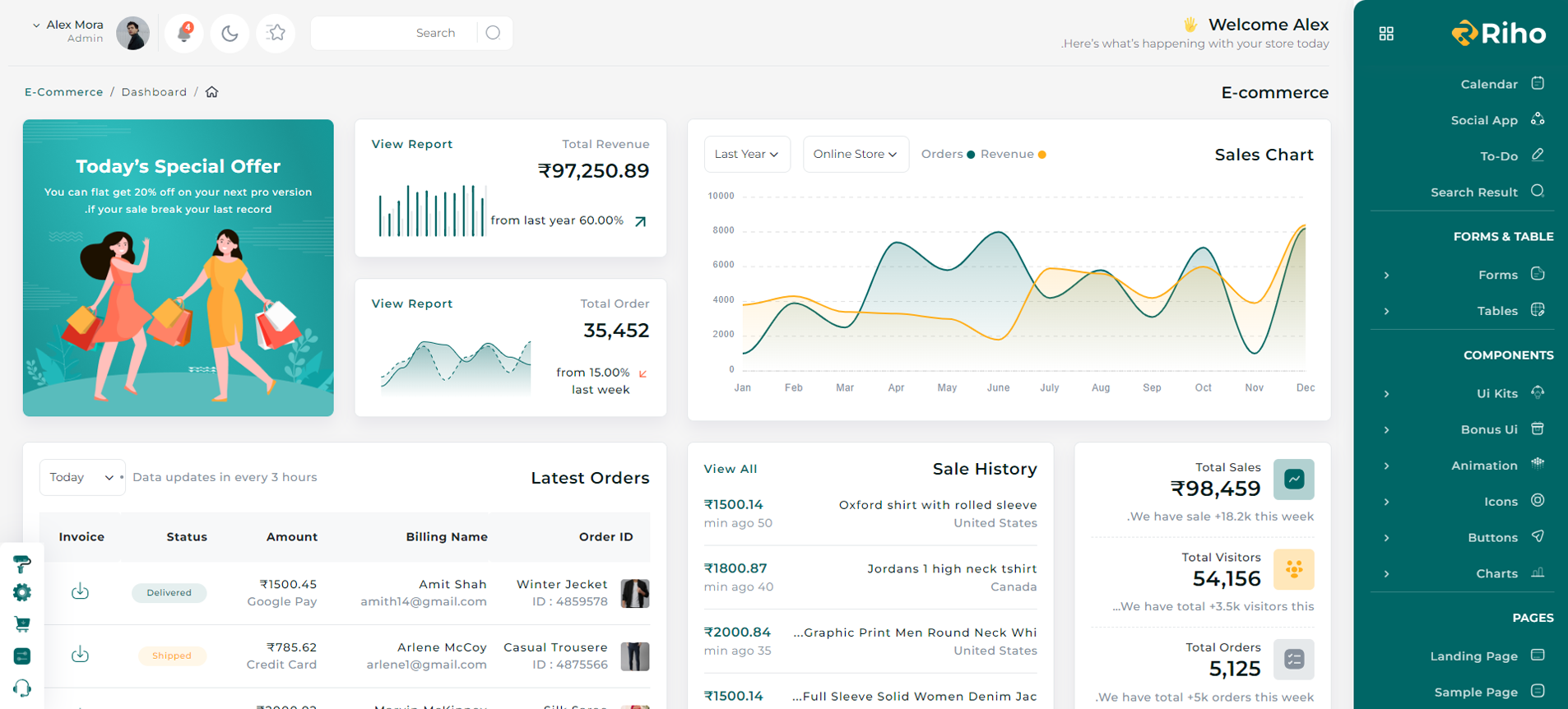Download invoice for Amit Shah order
This screenshot has height=709, width=1568.
click(80, 591)
